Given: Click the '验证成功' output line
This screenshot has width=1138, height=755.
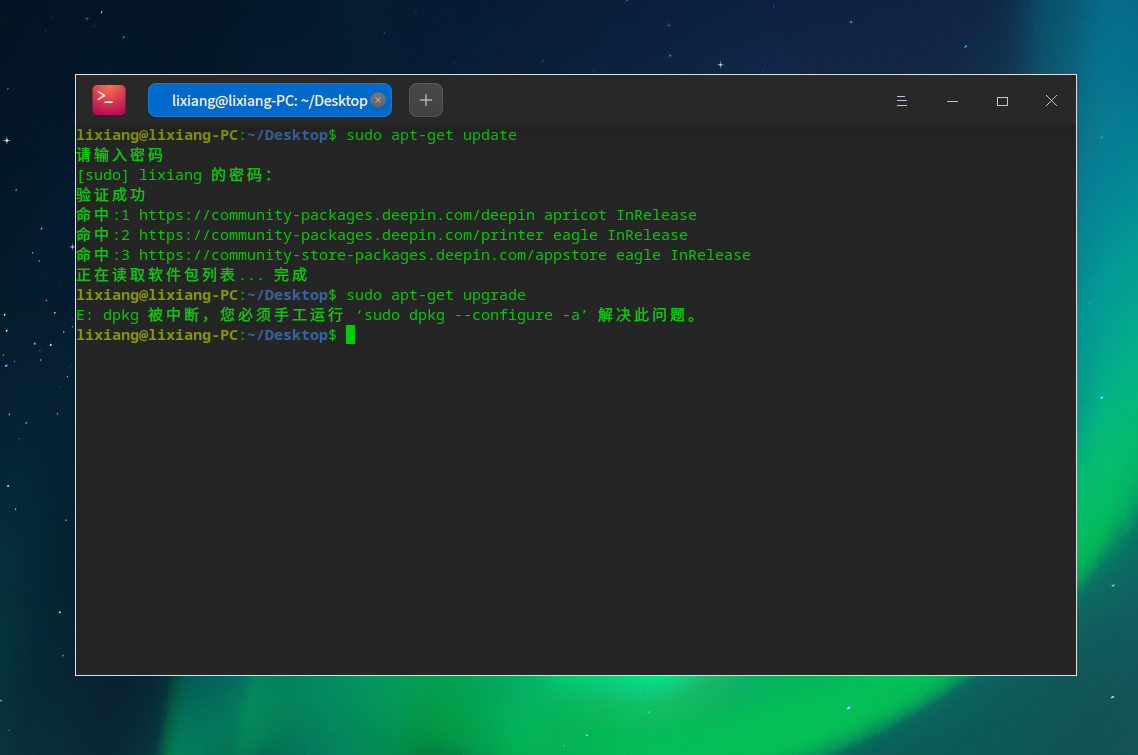Looking at the screenshot, I should [x=111, y=195].
